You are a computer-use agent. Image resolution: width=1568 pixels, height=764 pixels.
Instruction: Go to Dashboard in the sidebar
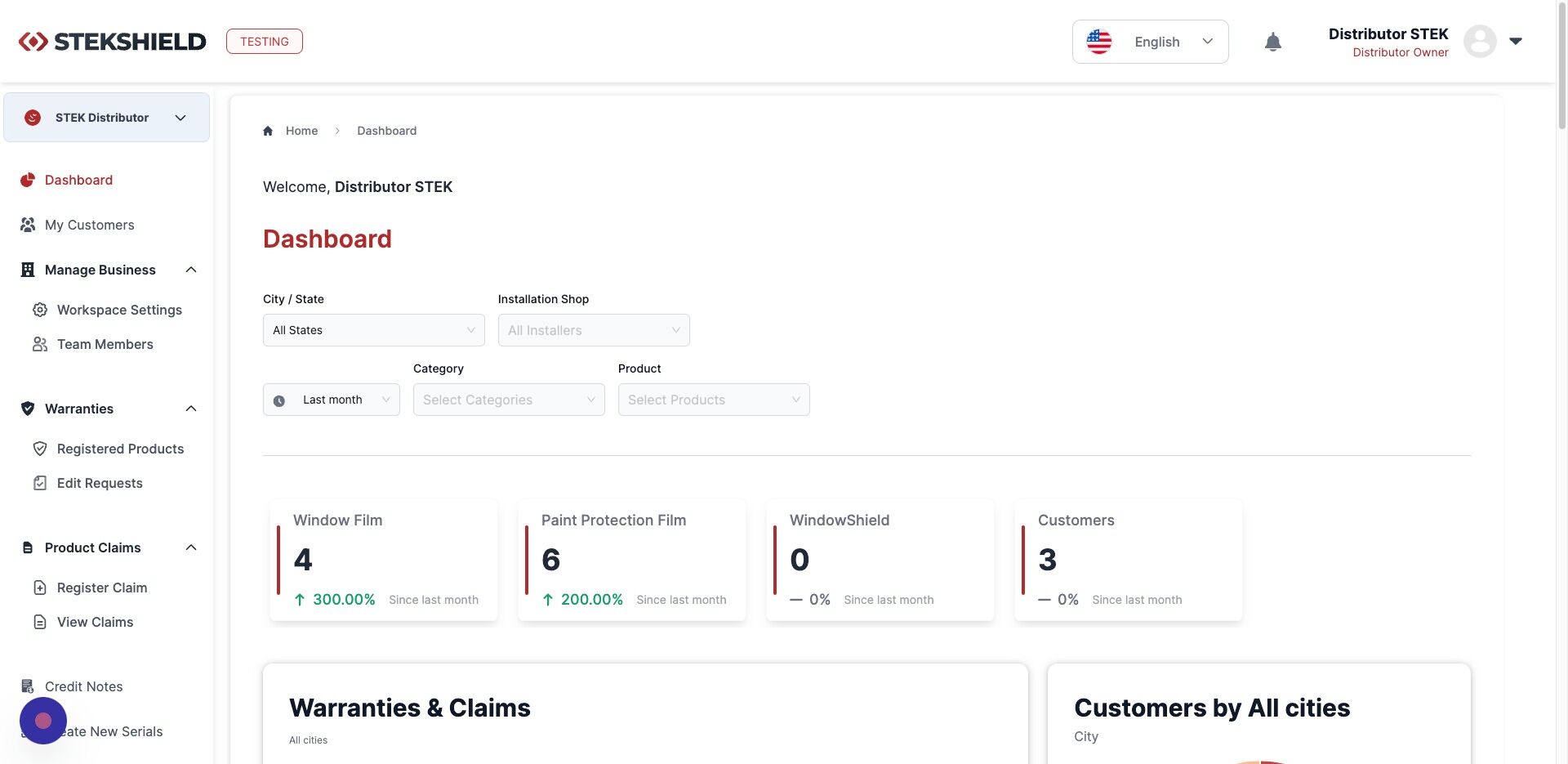coord(78,180)
